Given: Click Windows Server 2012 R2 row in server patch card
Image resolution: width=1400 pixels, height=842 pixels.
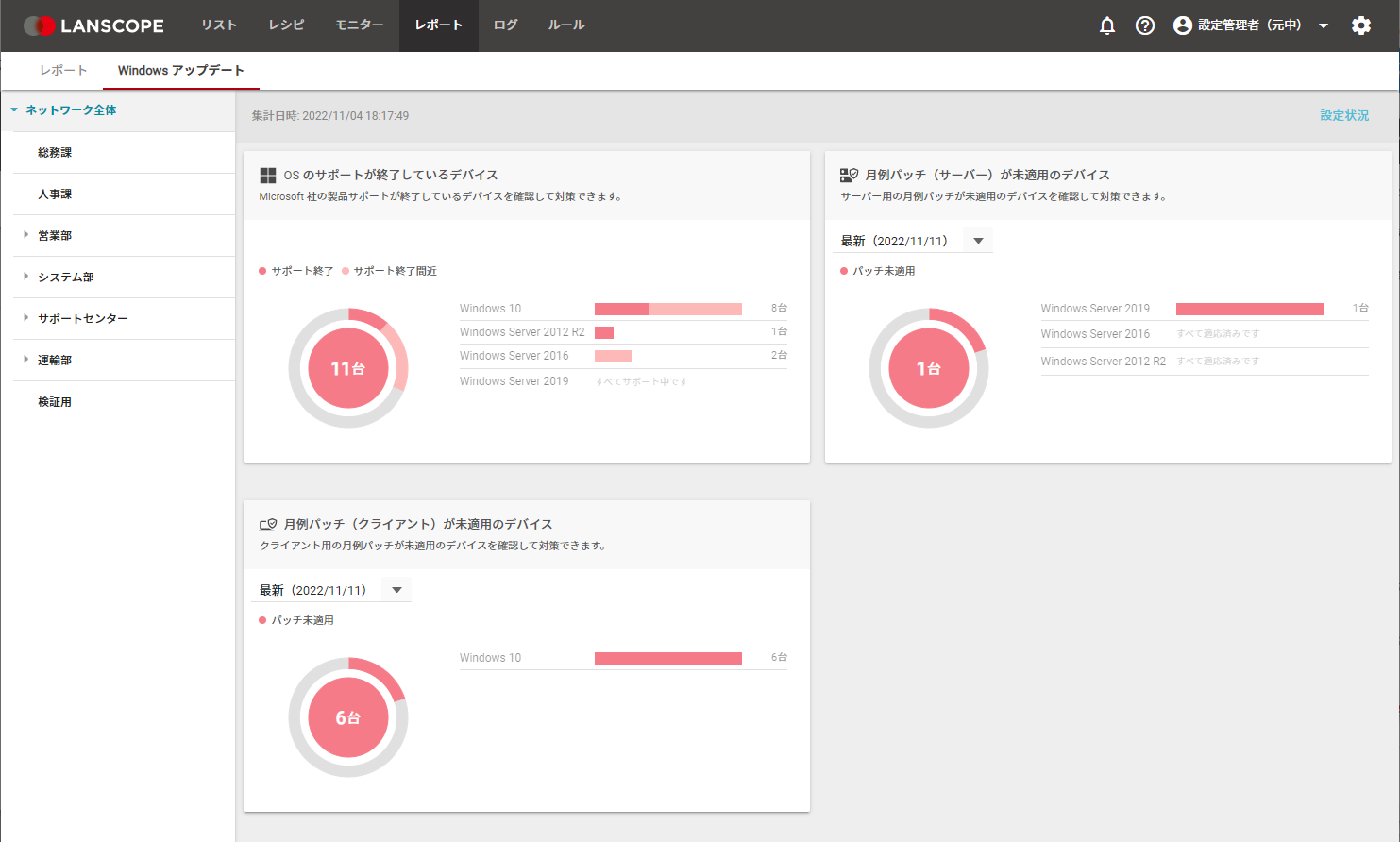Looking at the screenshot, I should tap(1205, 362).
